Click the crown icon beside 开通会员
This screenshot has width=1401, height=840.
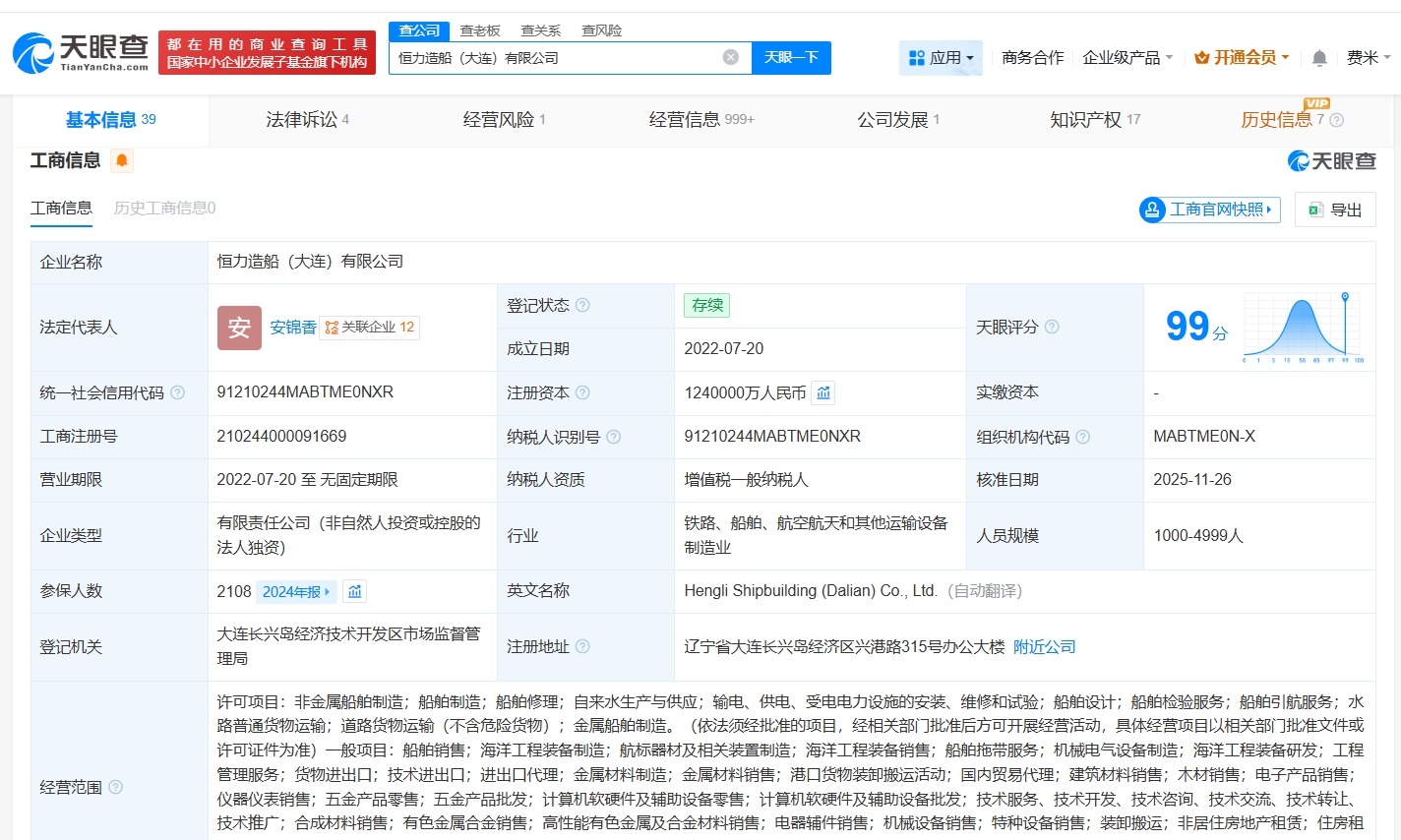pyautogui.click(x=1201, y=57)
